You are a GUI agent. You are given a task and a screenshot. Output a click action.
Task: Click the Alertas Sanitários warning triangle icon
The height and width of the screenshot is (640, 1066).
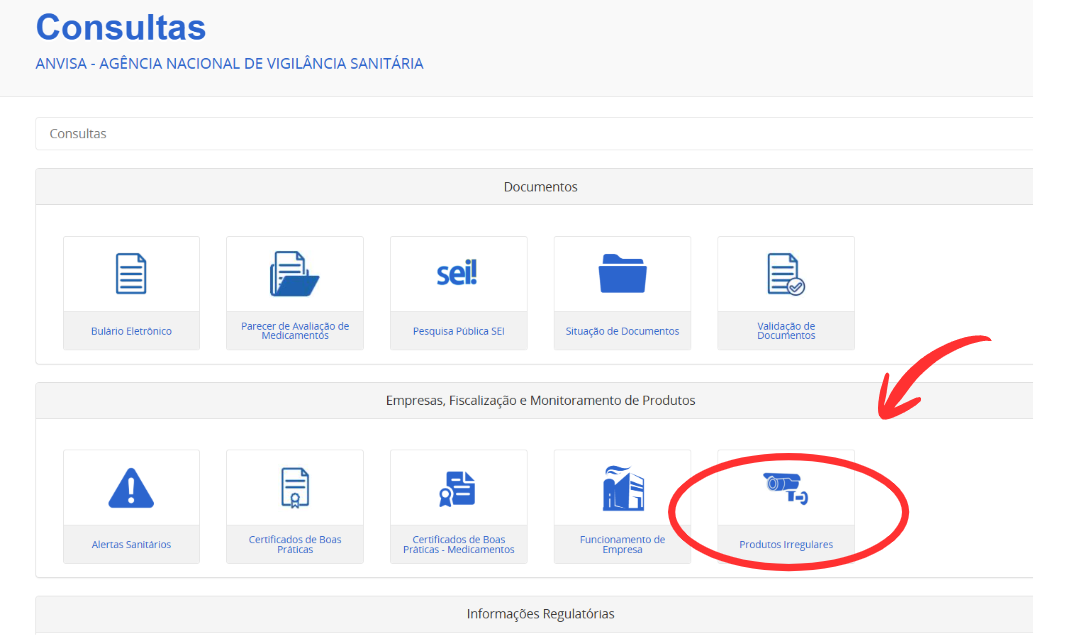coord(131,488)
